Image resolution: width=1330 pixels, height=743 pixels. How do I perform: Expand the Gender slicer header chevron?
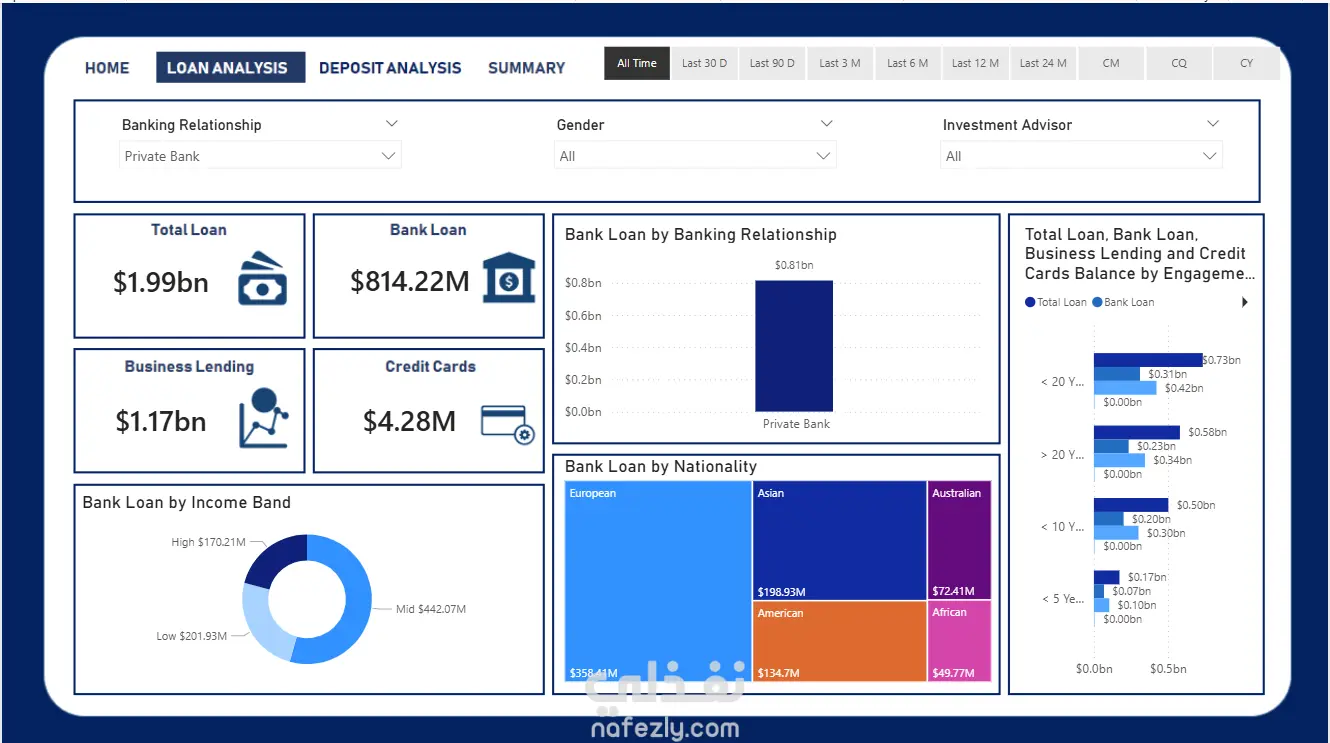pyautogui.click(x=826, y=124)
